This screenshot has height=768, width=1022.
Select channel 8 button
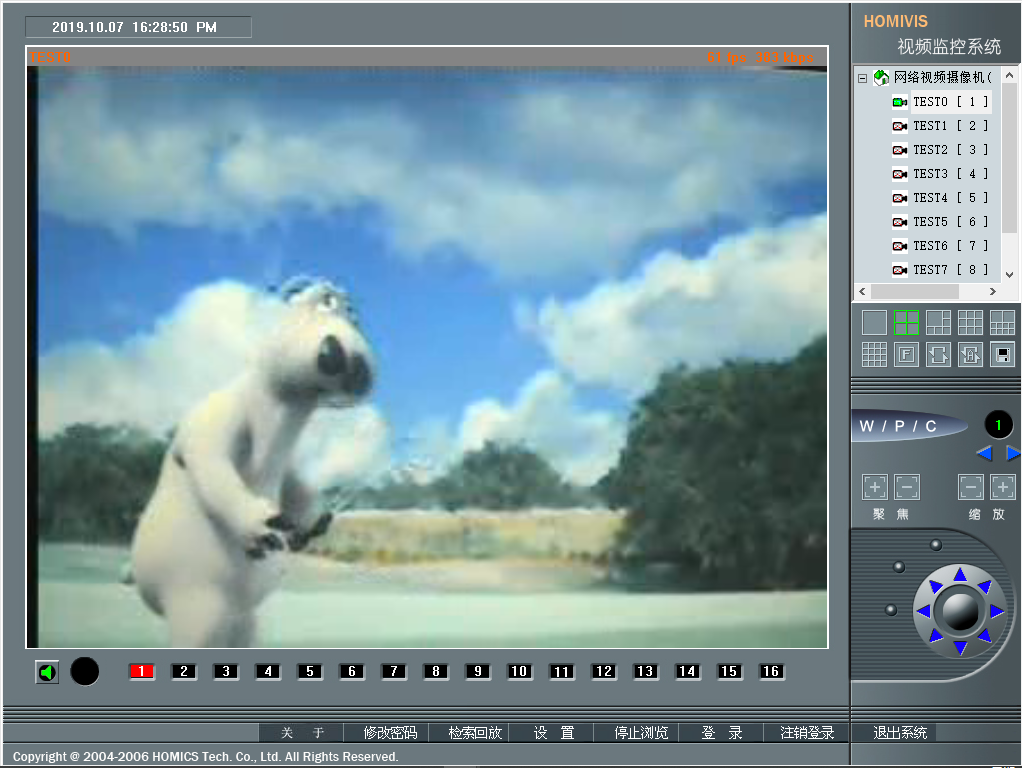435,672
